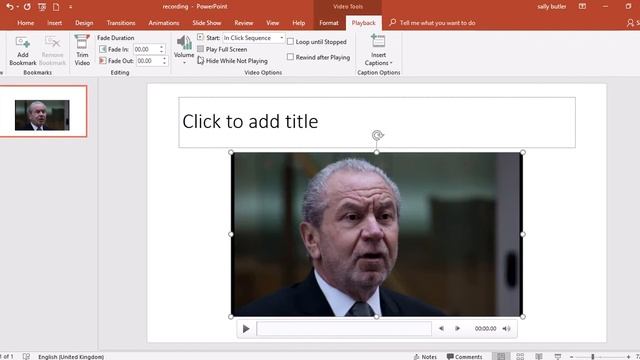
Task: Switch to Slide Sorter view
Action: click(x=520, y=356)
